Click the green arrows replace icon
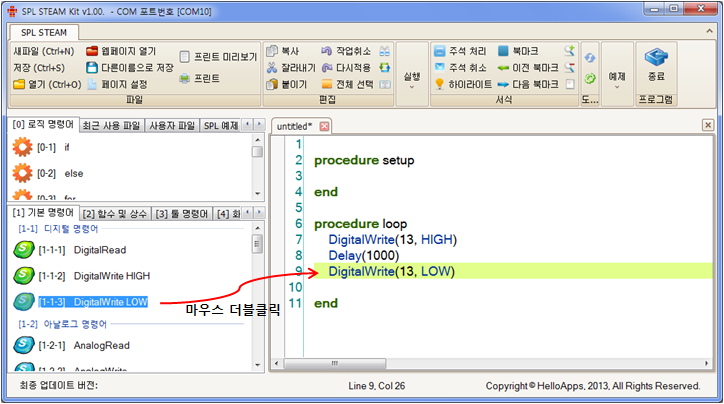The height and width of the screenshot is (404, 724). [x=385, y=68]
